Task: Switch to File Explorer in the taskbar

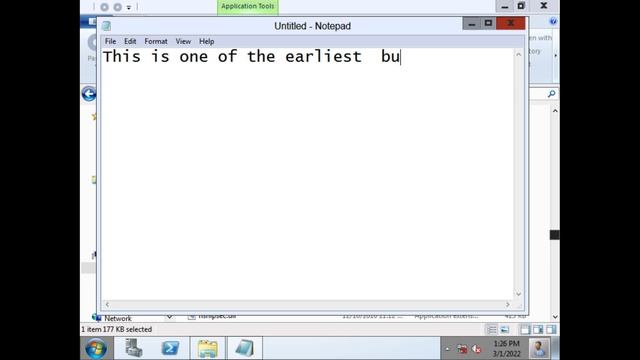Action: pyautogui.click(x=207, y=349)
